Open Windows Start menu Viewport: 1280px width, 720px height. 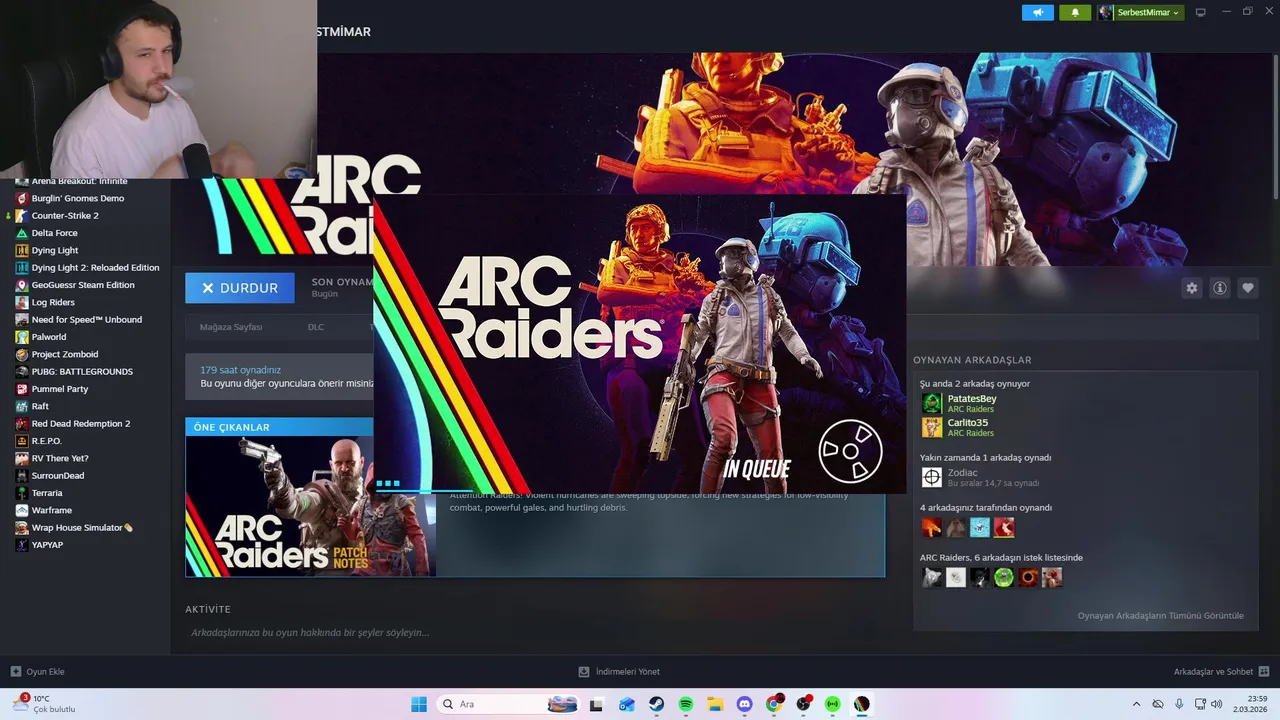pos(419,704)
